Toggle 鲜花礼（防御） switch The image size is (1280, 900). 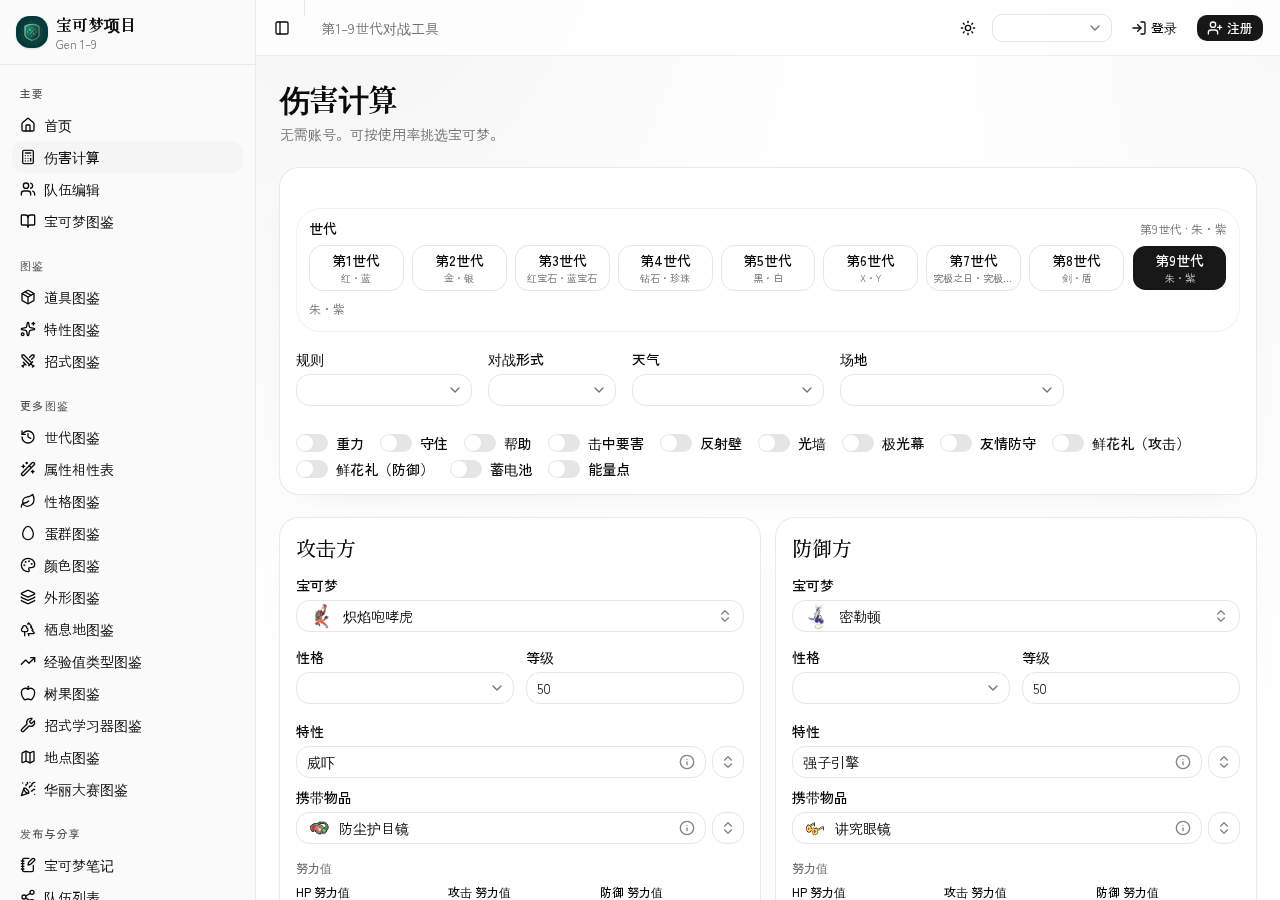pyautogui.click(x=312, y=469)
